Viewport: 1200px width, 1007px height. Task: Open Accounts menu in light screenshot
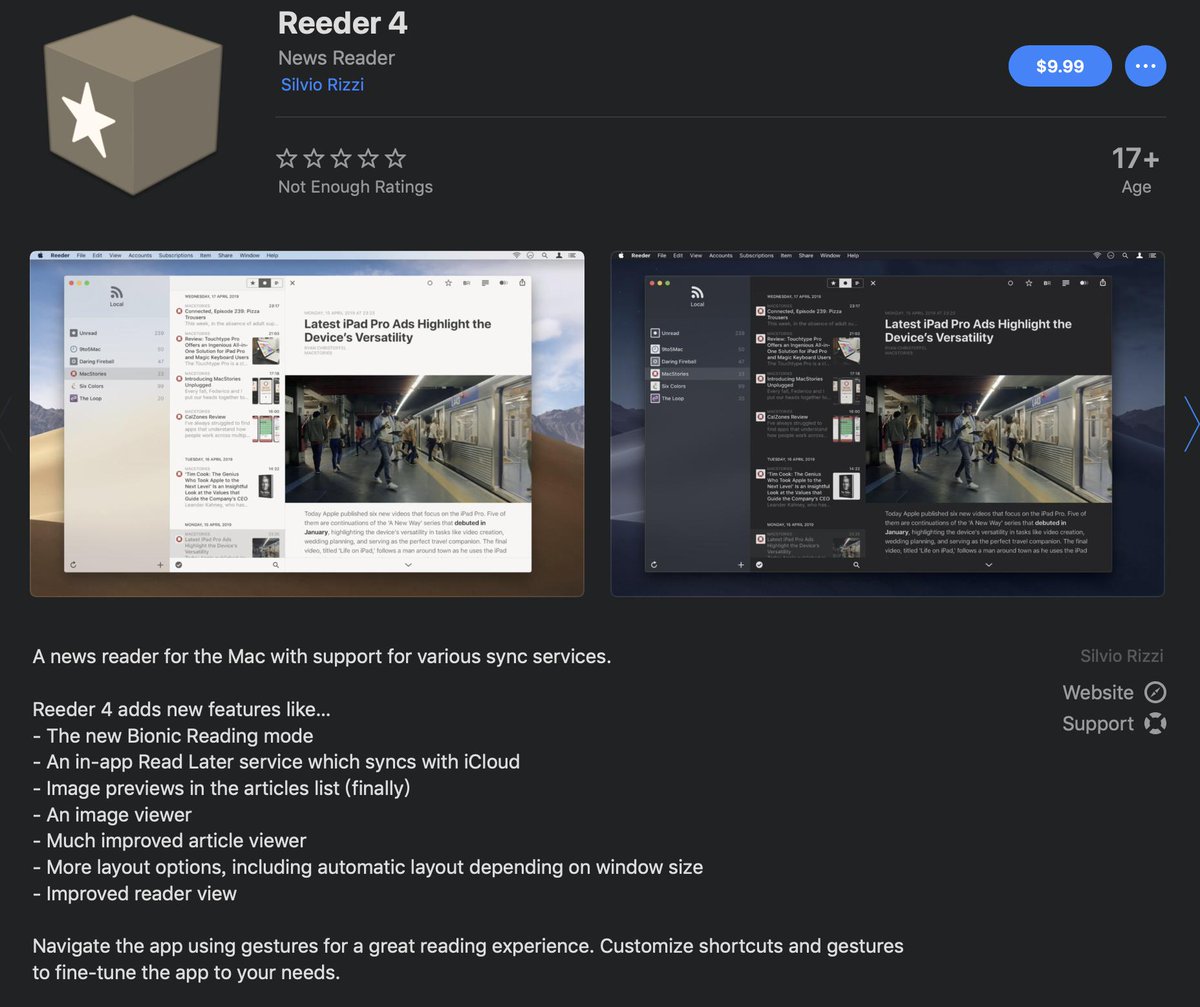click(140, 255)
